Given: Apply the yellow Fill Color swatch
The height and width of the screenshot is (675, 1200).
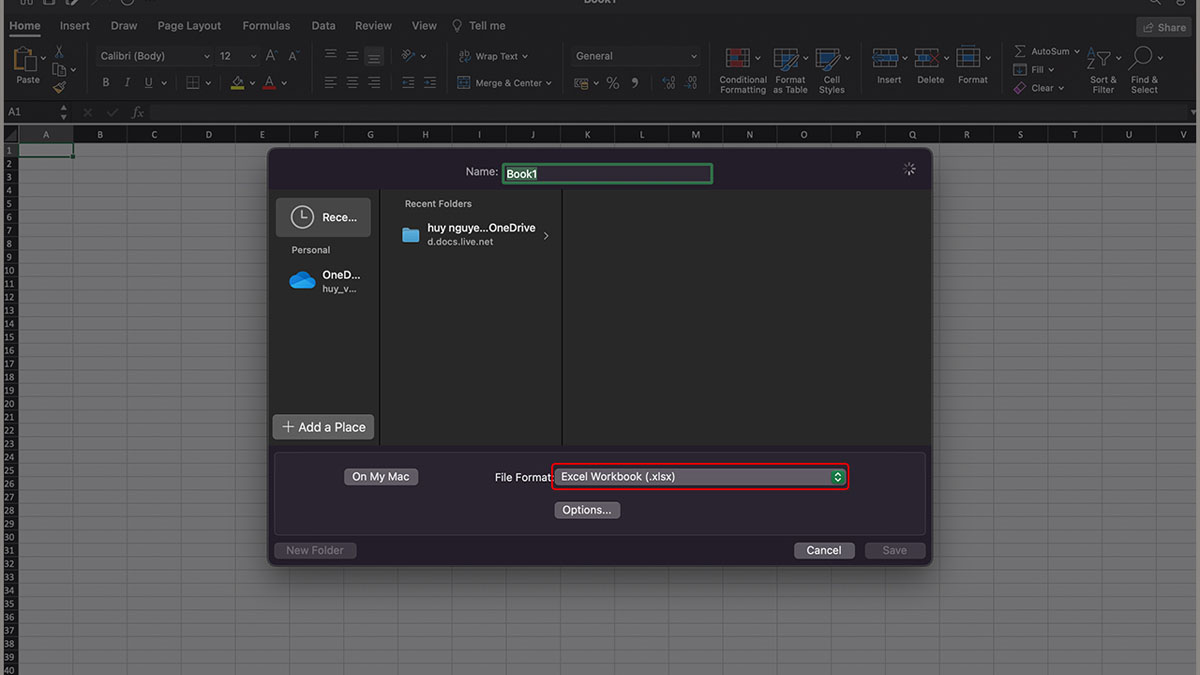Looking at the screenshot, I should (237, 83).
